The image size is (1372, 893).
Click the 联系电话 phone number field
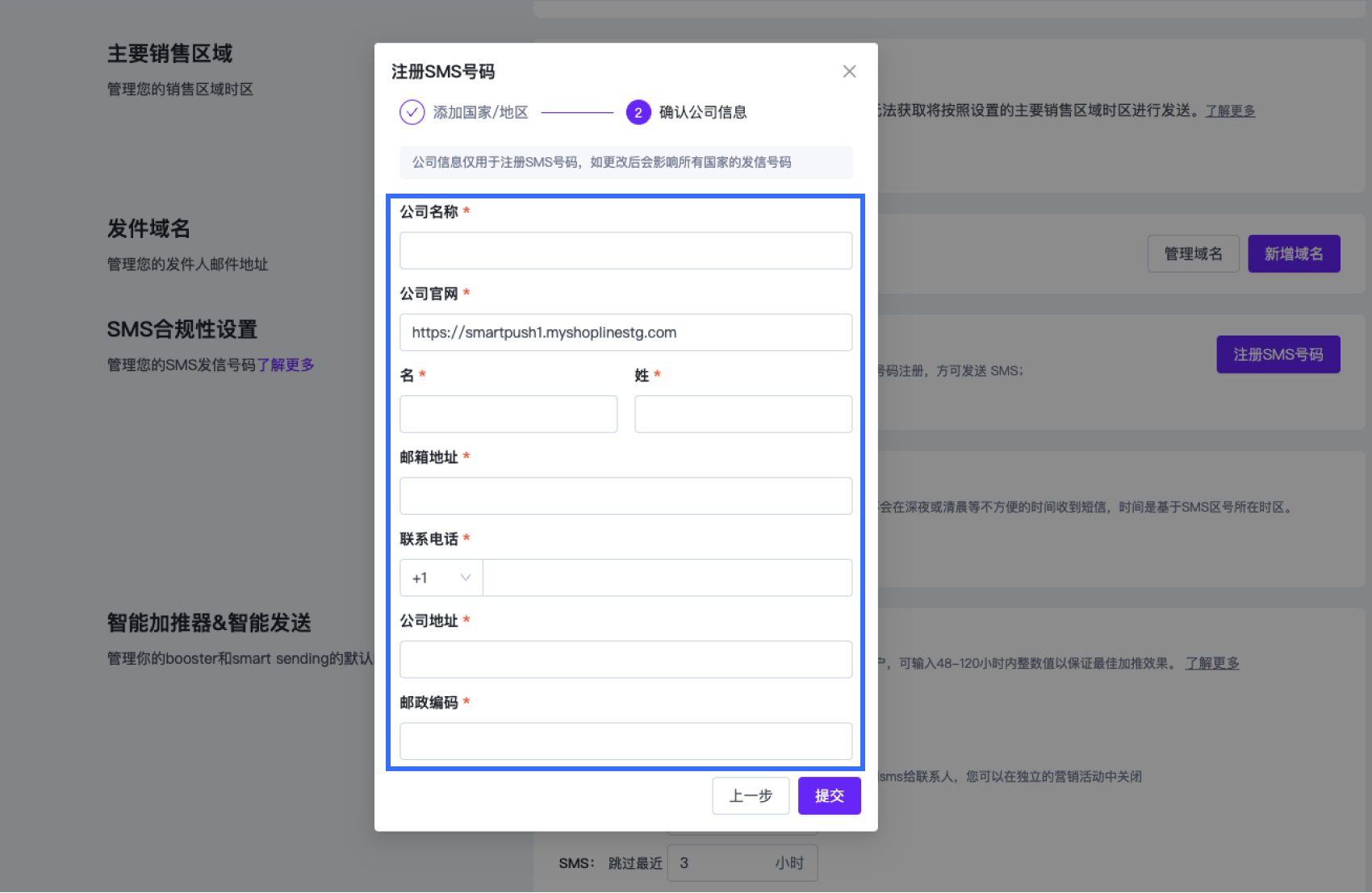667,578
